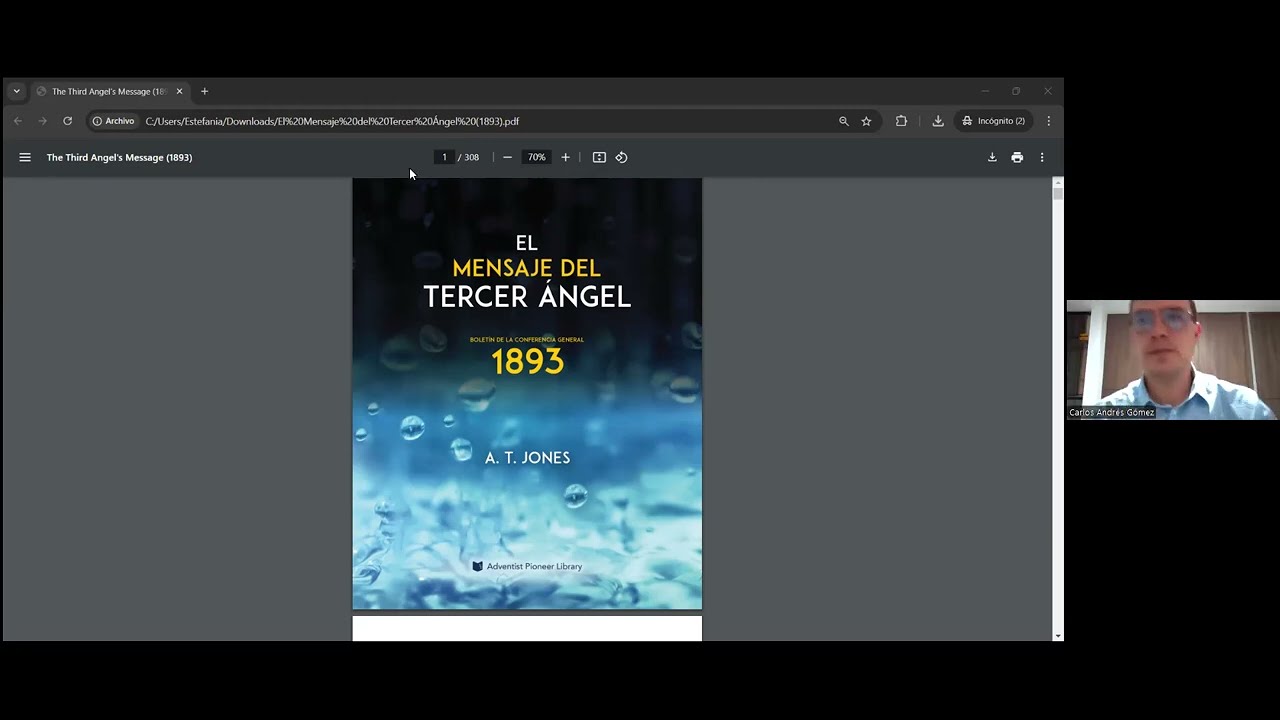Close The Third Angel's Message tab
1280x720 pixels.
tap(180, 91)
